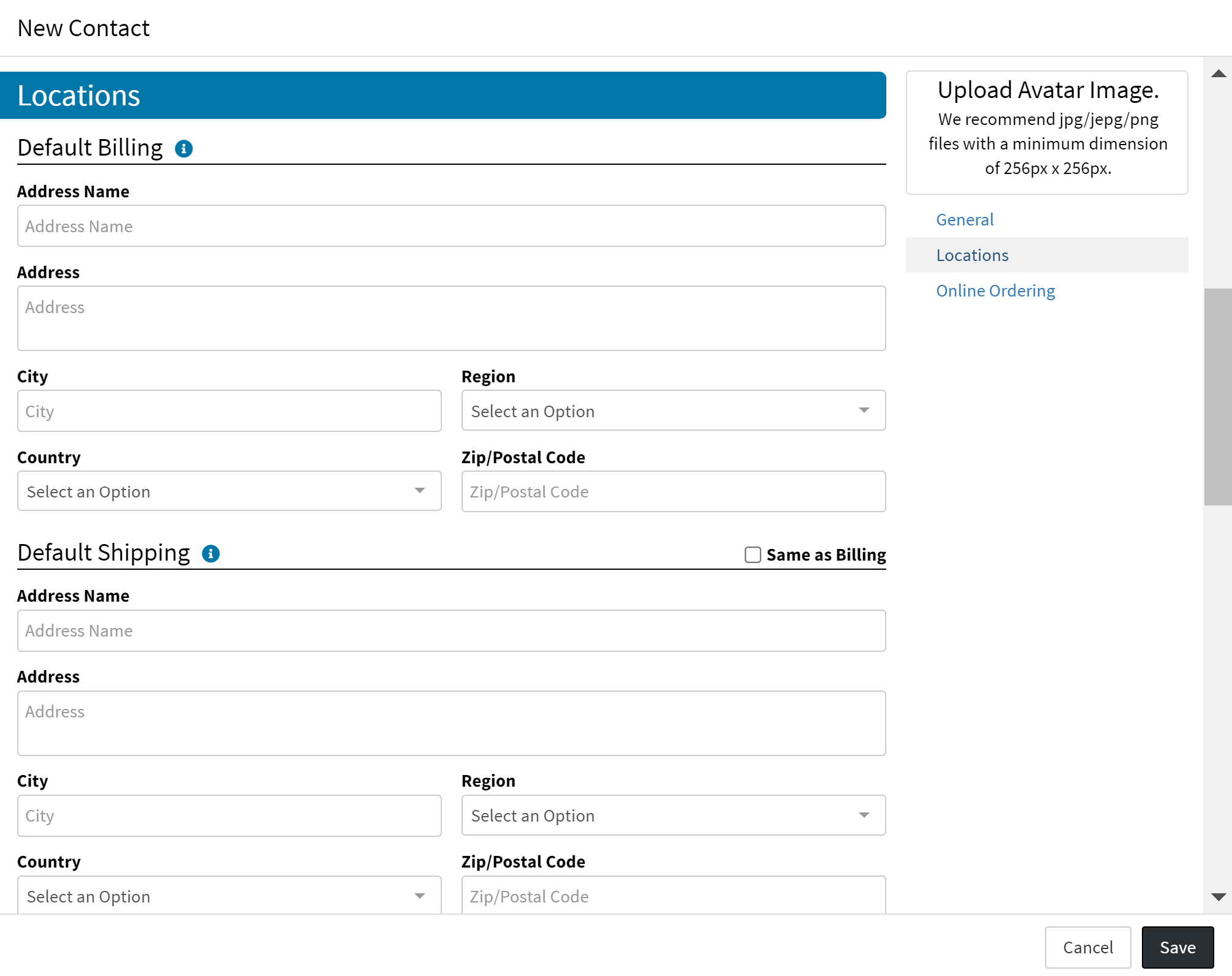The image size is (1232, 976).
Task: Click the Default Shipping info icon
Action: pos(211,554)
